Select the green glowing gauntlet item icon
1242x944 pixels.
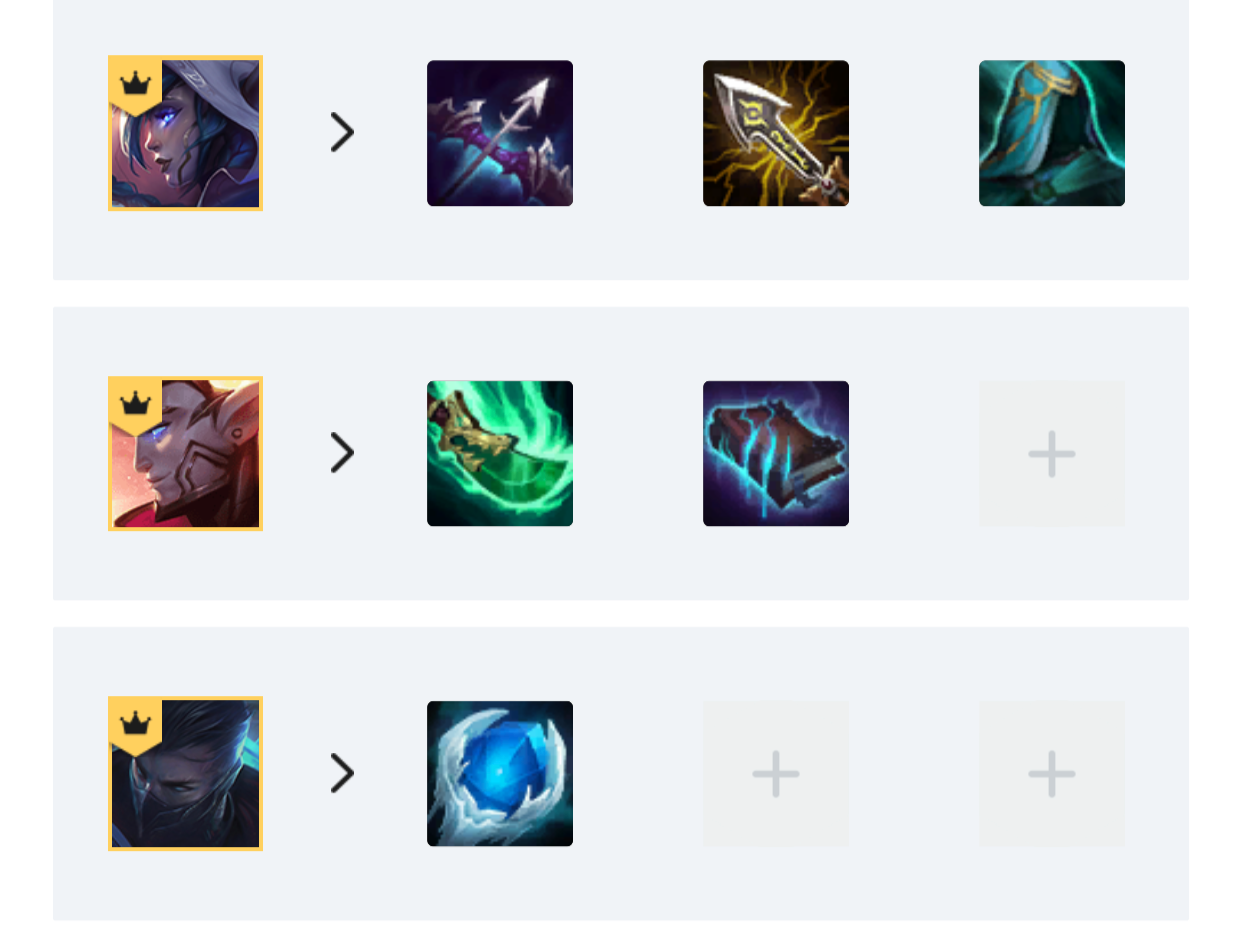coord(500,453)
